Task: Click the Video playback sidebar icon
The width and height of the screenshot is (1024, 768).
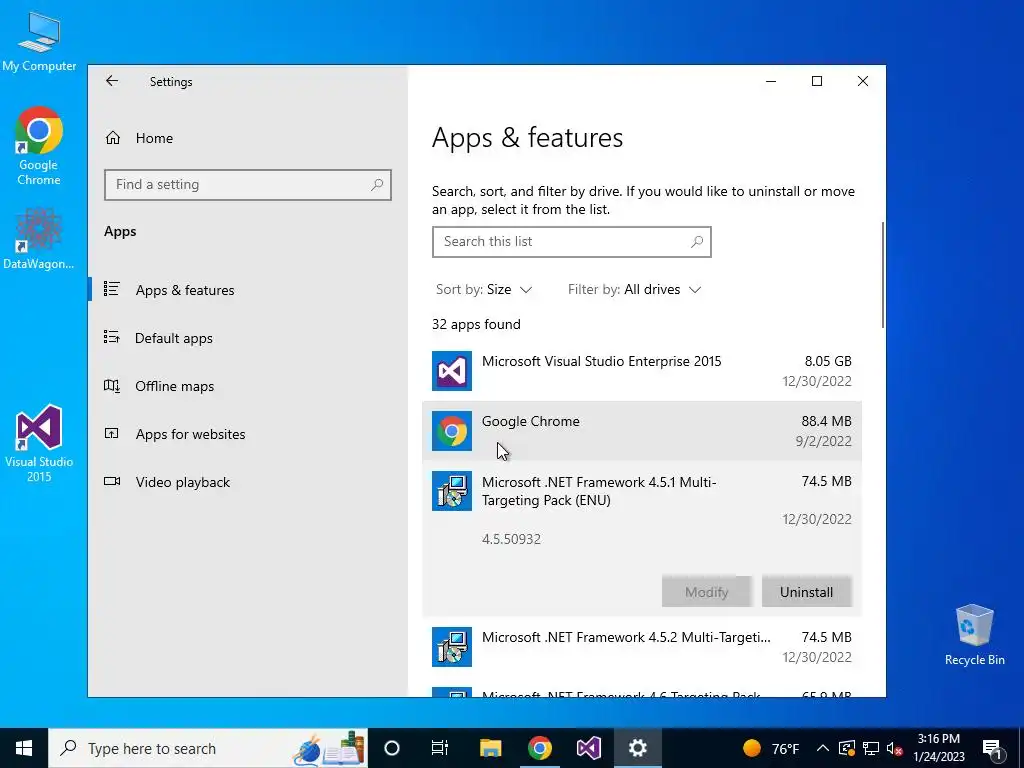Action: pyautogui.click(x=112, y=481)
